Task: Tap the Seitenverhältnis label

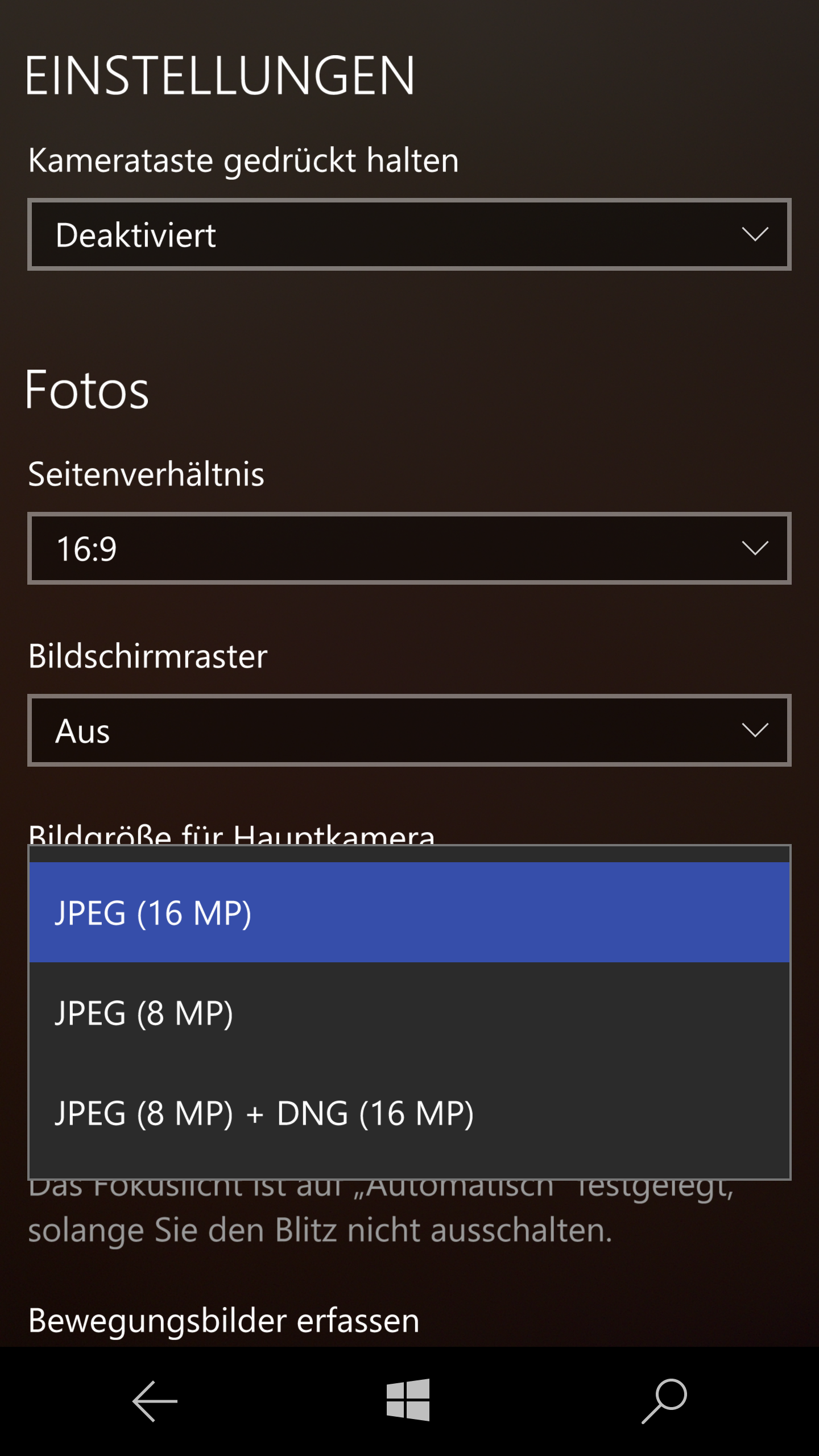Action: pyautogui.click(x=146, y=474)
